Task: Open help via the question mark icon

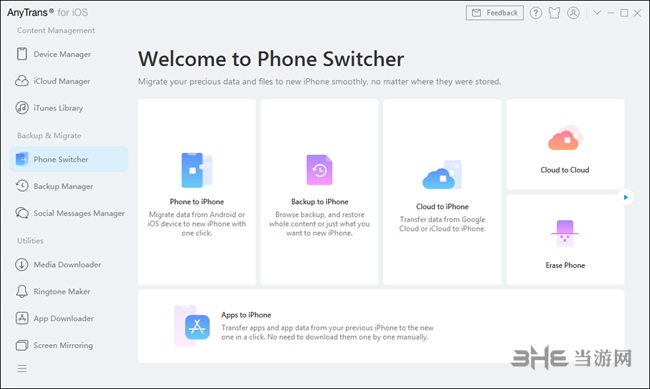Action: (x=536, y=13)
